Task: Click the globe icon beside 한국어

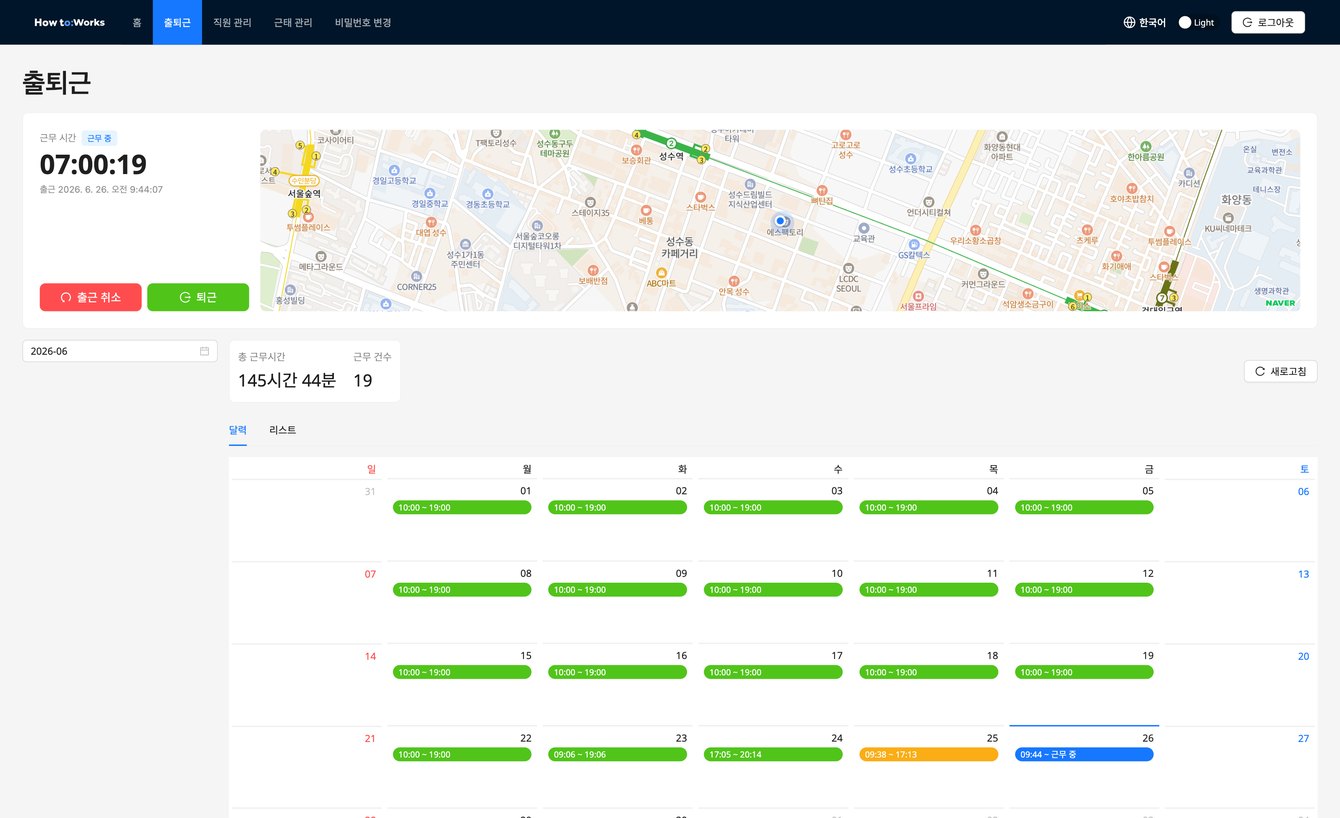Action: (x=1130, y=22)
